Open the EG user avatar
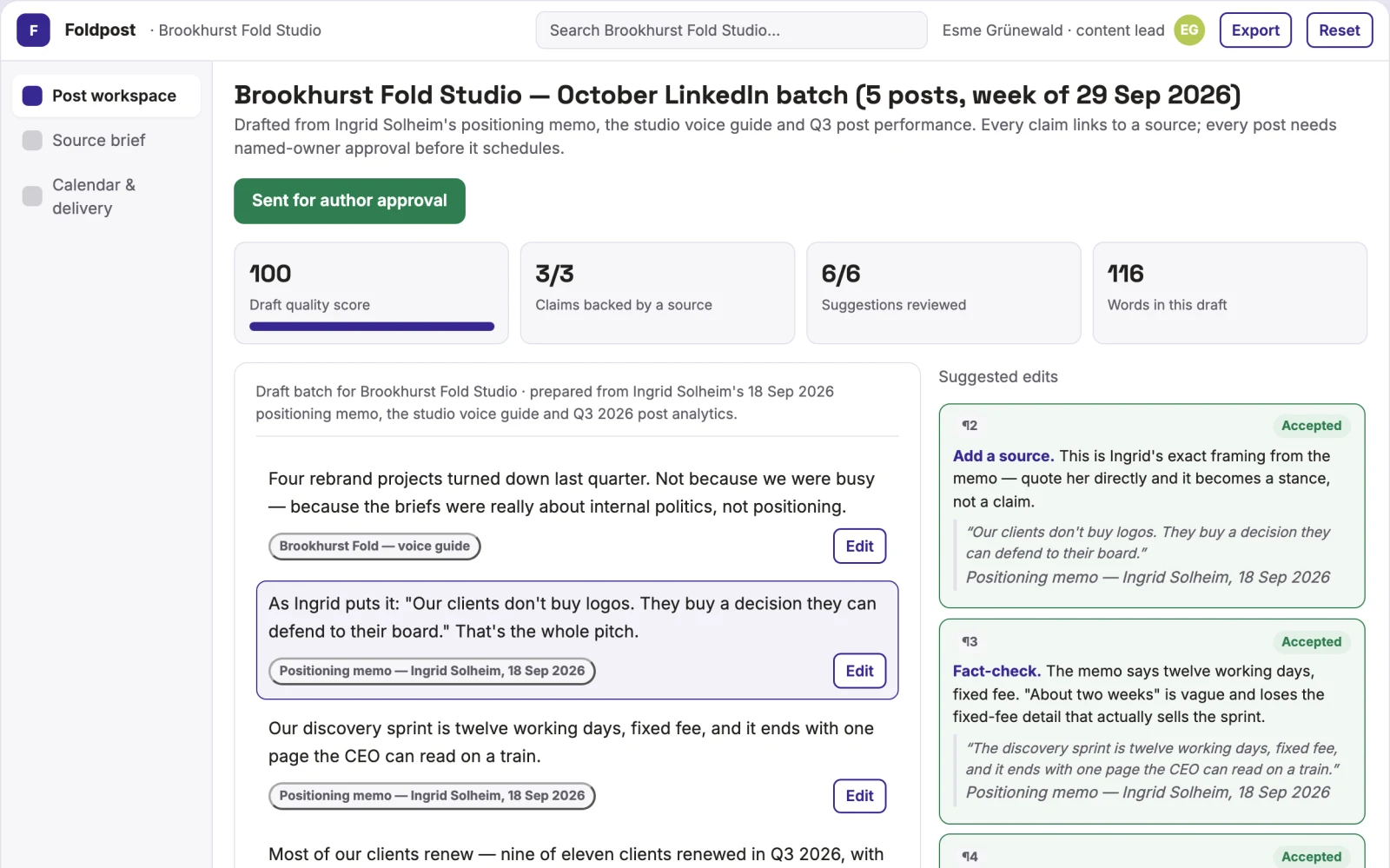 point(1189,30)
